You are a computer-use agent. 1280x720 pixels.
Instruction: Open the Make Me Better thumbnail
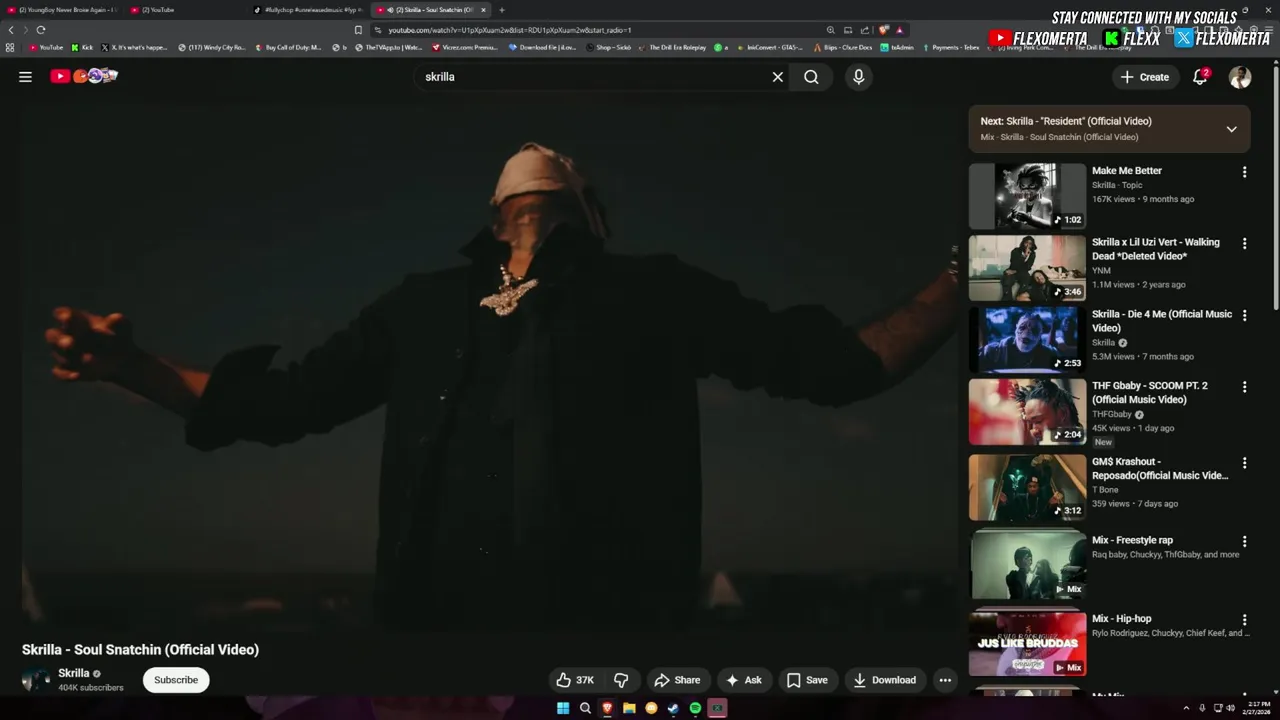1027,197
